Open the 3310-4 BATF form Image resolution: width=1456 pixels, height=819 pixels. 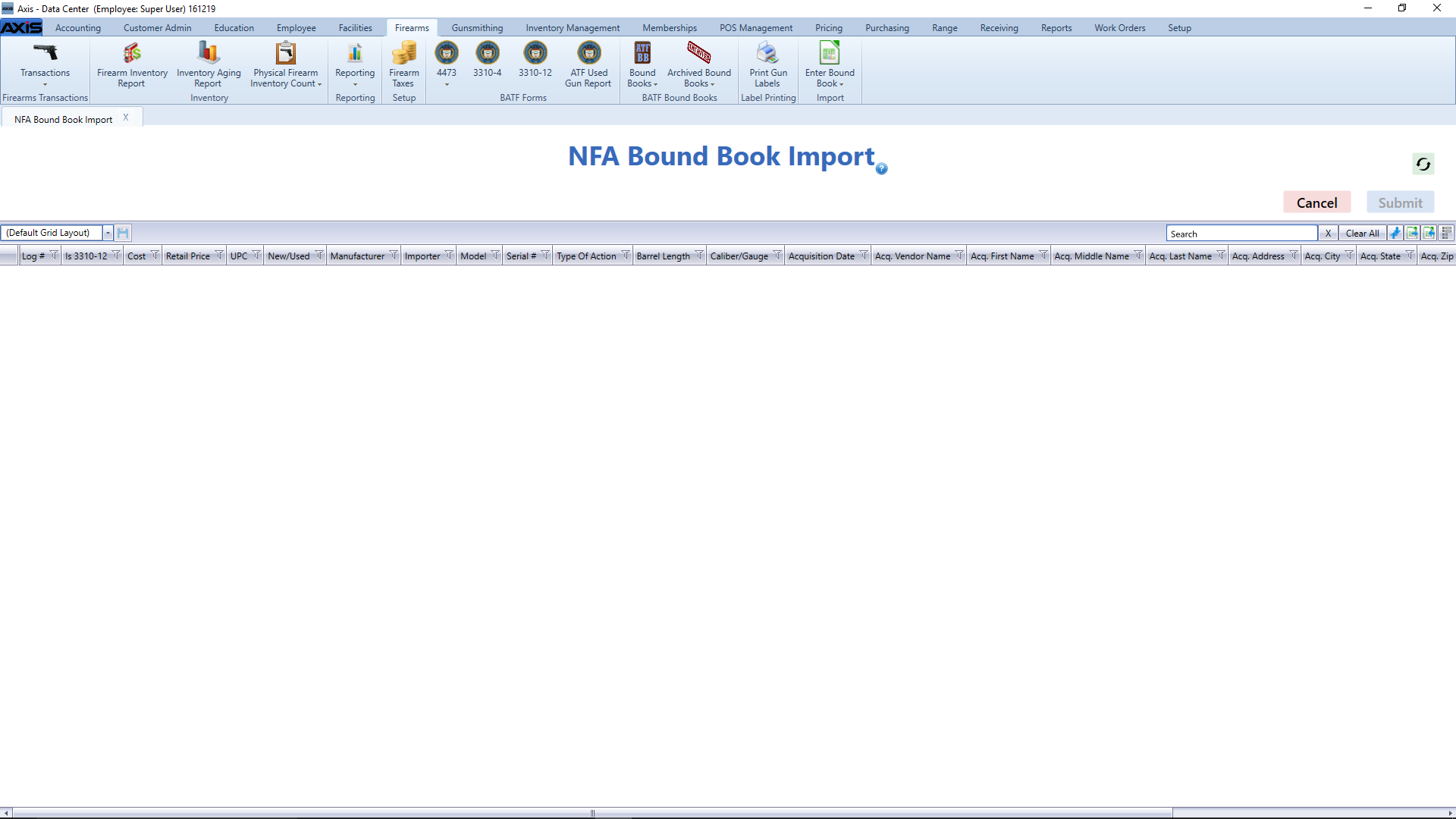pyautogui.click(x=487, y=59)
